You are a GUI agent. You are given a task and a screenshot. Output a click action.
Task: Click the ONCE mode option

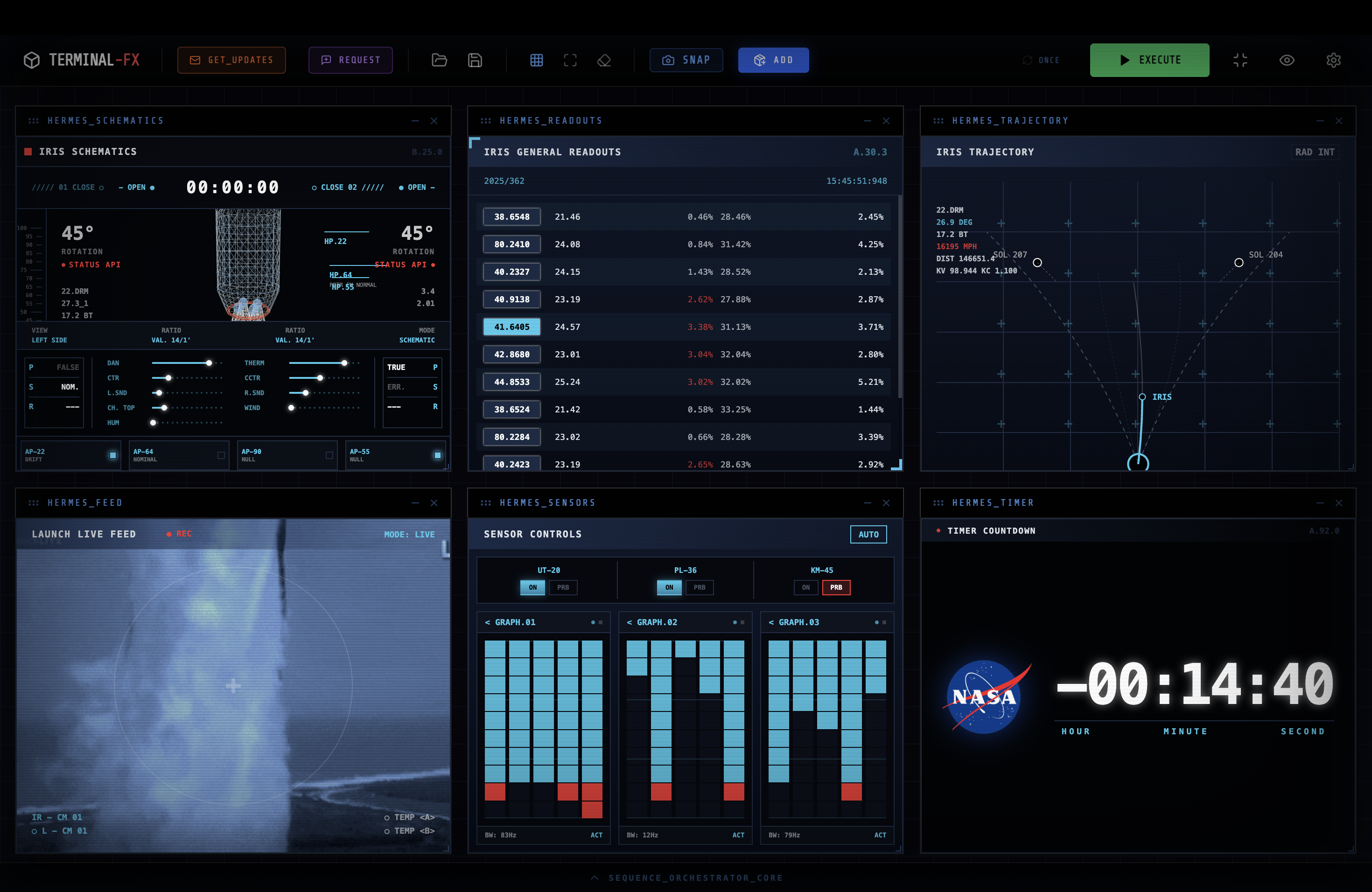[x=1041, y=60]
